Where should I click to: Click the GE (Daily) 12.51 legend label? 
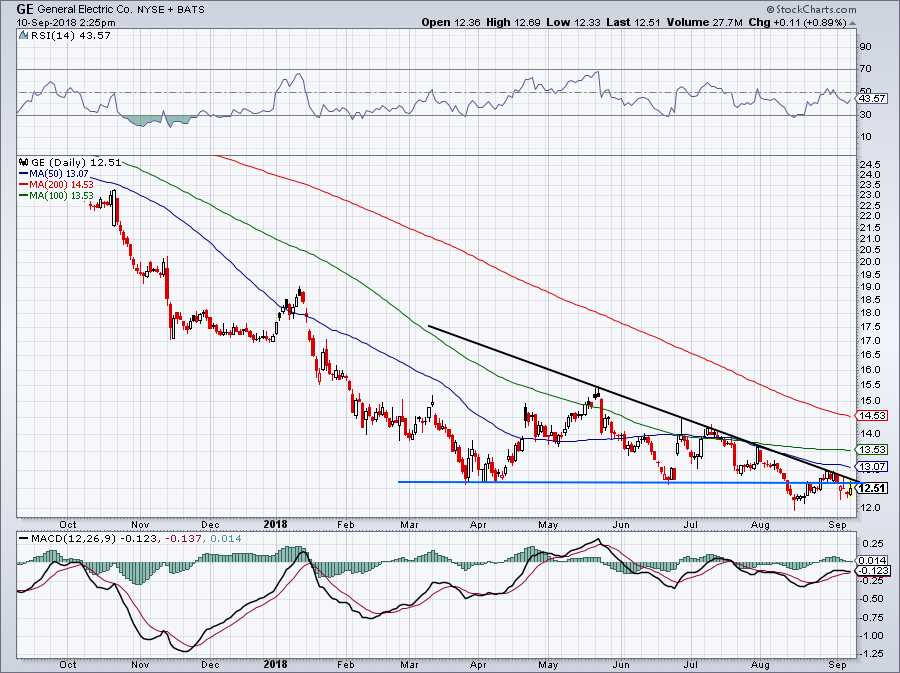pyautogui.click(x=76, y=162)
